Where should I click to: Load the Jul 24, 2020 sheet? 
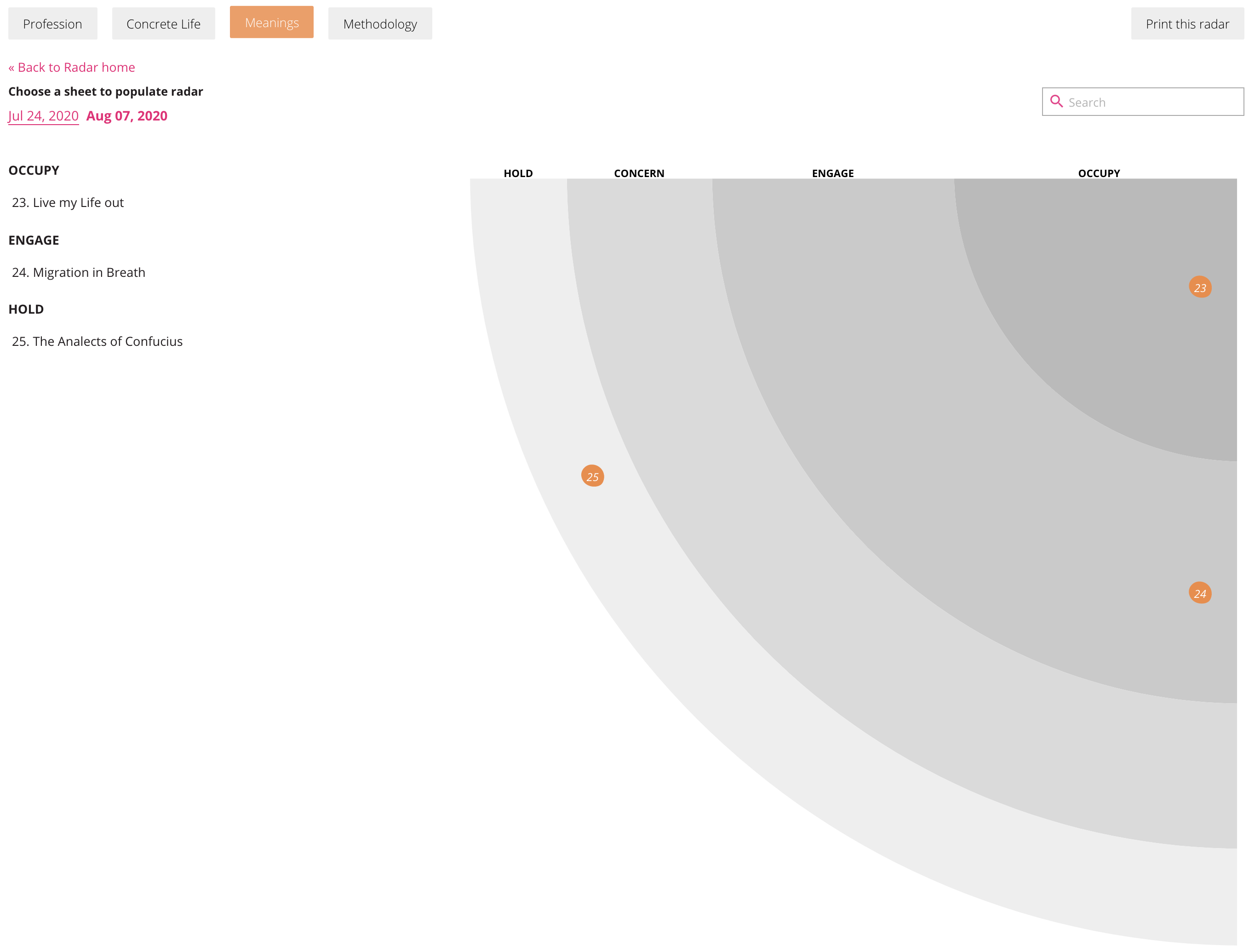coord(43,116)
